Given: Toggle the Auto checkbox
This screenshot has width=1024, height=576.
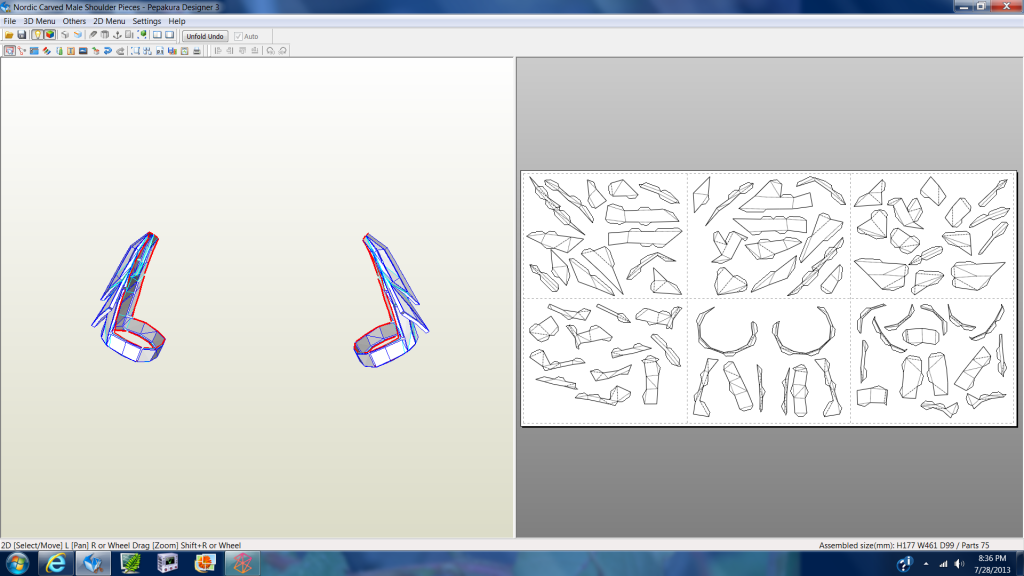Looking at the screenshot, I should pyautogui.click(x=238, y=36).
